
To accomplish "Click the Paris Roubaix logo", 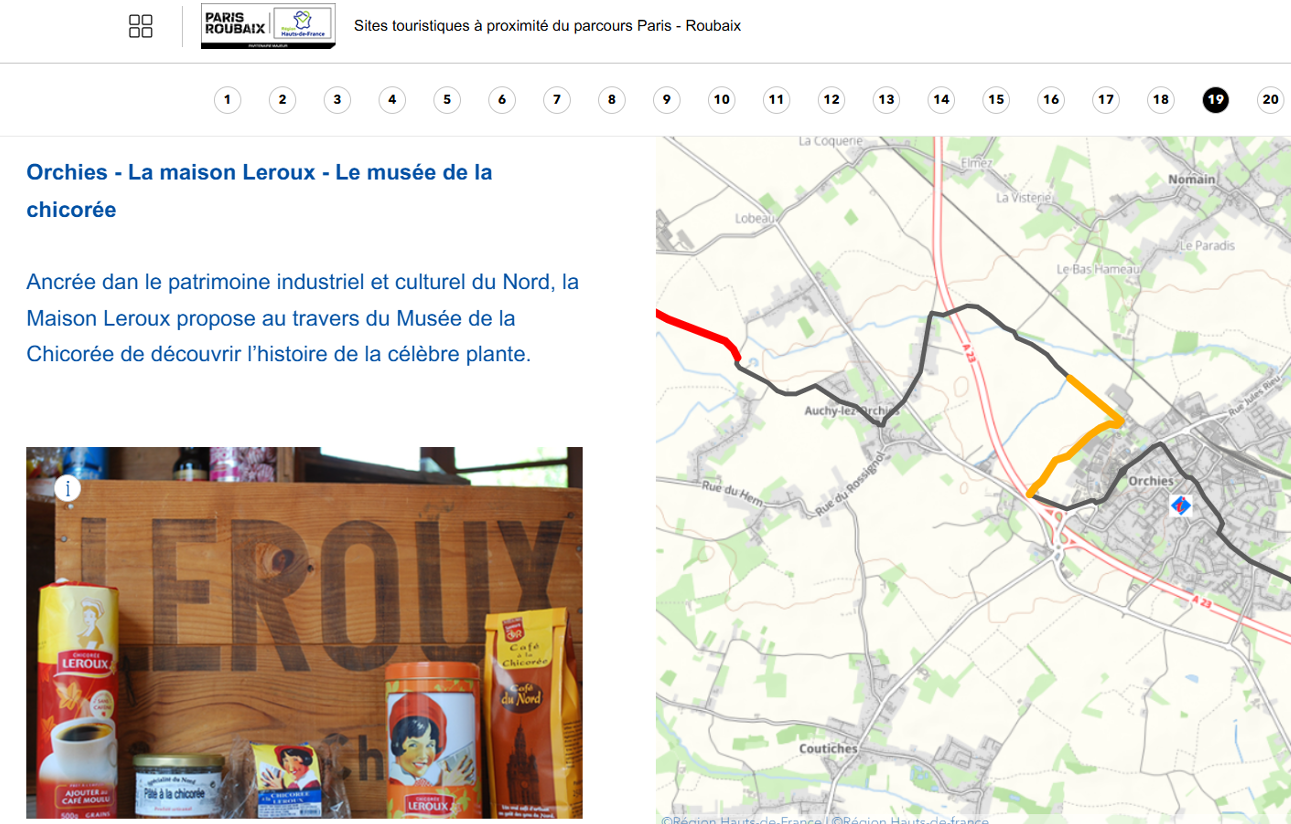I will [268, 26].
